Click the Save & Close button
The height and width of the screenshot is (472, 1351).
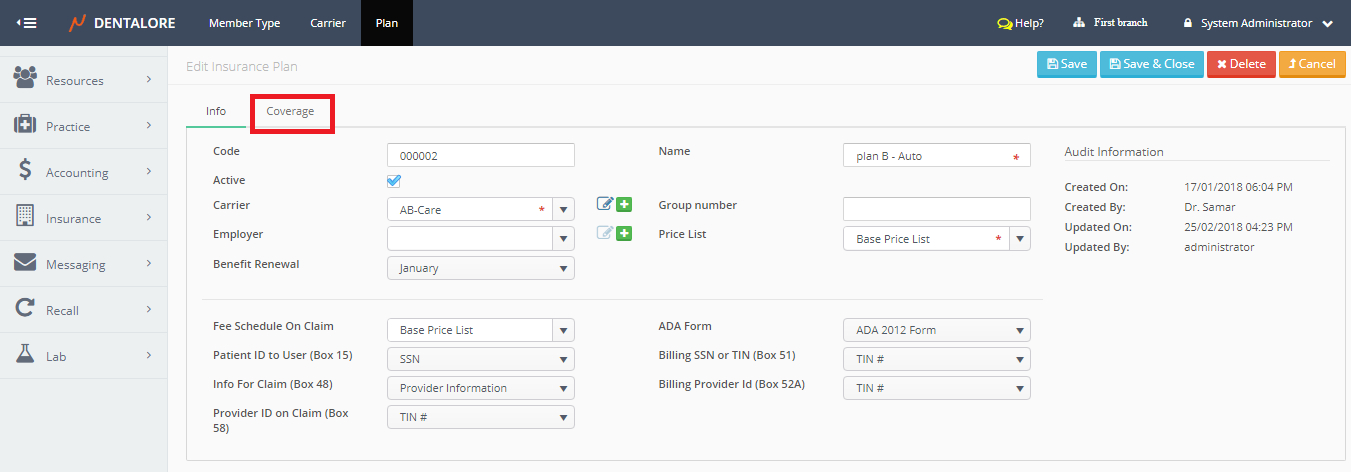click(x=1151, y=64)
